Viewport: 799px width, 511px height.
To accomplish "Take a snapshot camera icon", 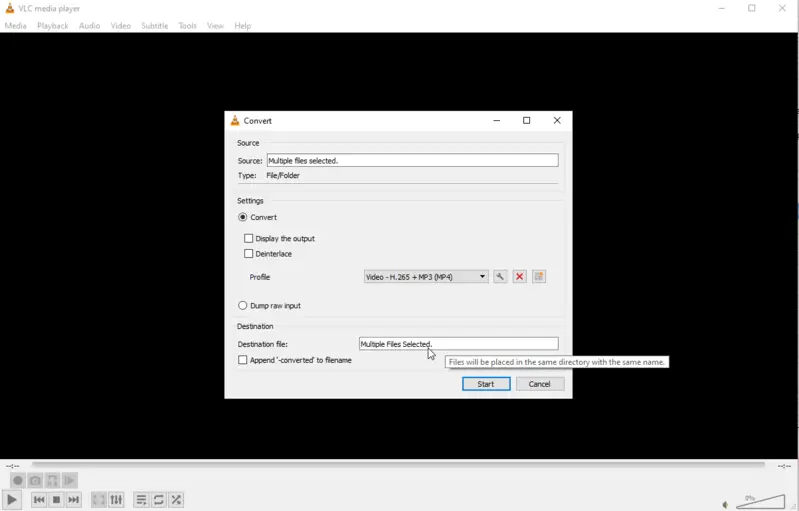I will click(35, 480).
